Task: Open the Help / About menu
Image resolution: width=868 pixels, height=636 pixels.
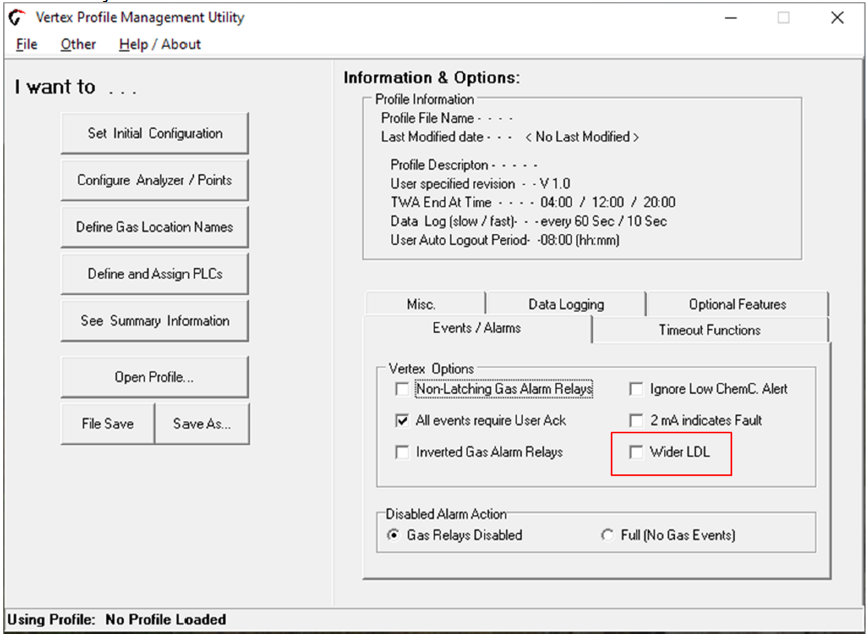Action: click(x=159, y=44)
